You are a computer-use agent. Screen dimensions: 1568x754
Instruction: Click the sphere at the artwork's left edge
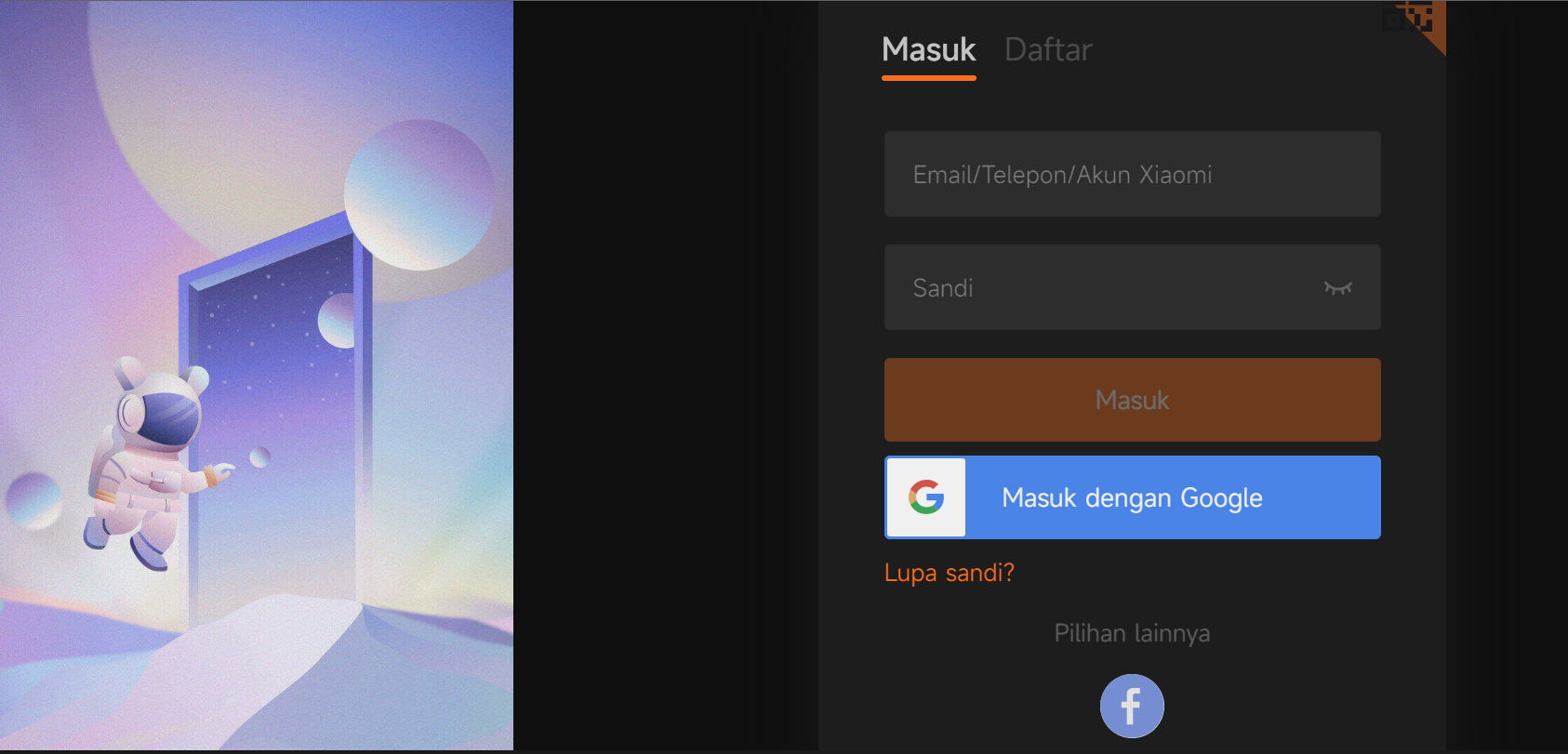[33, 500]
